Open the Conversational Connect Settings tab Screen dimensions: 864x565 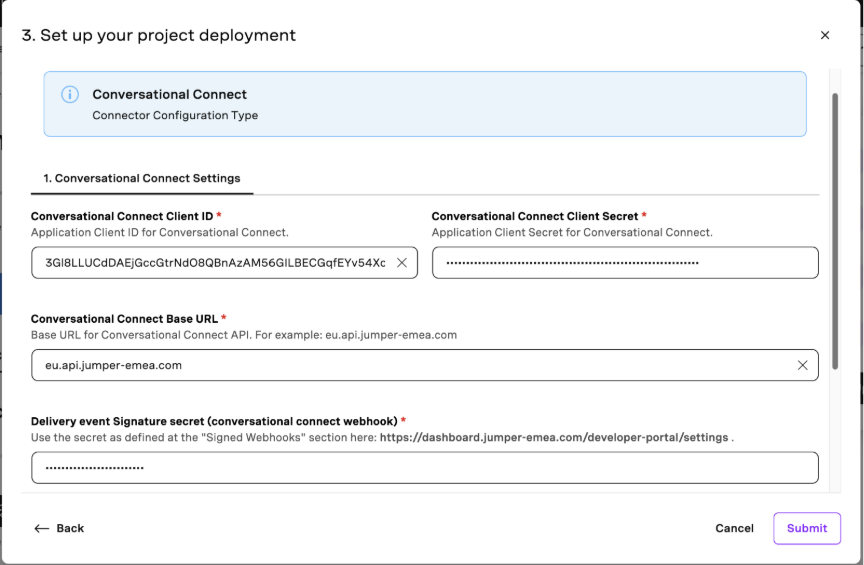pos(142,179)
